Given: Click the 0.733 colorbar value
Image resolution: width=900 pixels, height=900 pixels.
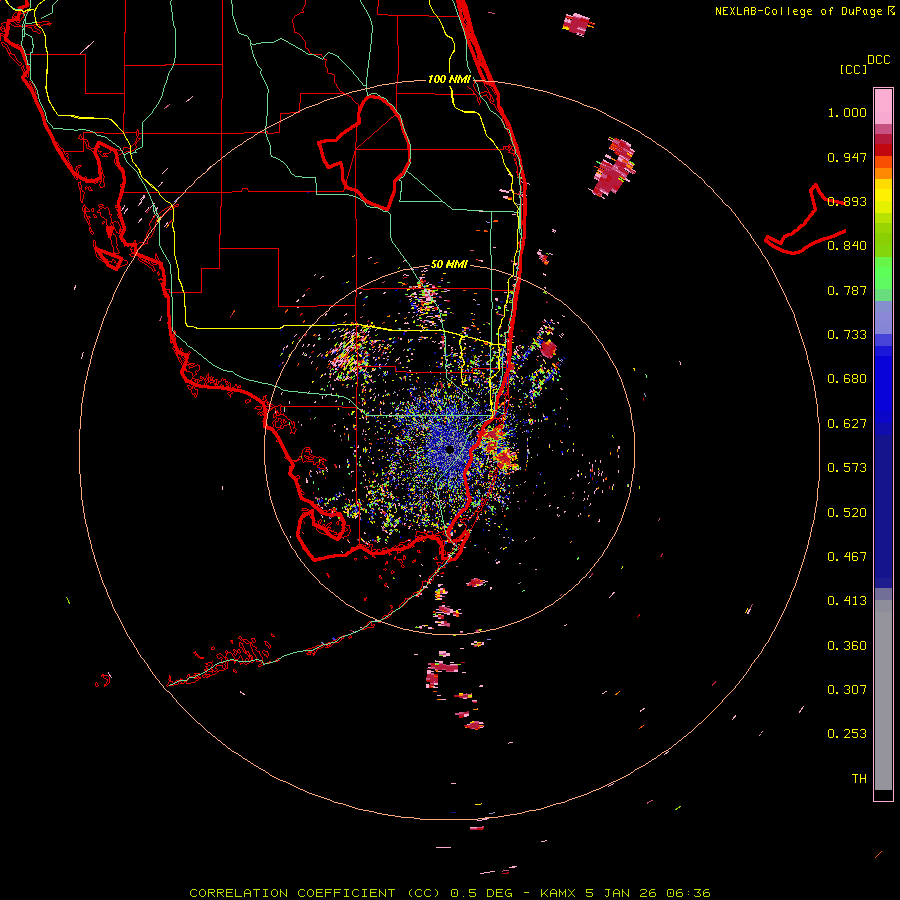Looking at the screenshot, I should (x=847, y=335).
